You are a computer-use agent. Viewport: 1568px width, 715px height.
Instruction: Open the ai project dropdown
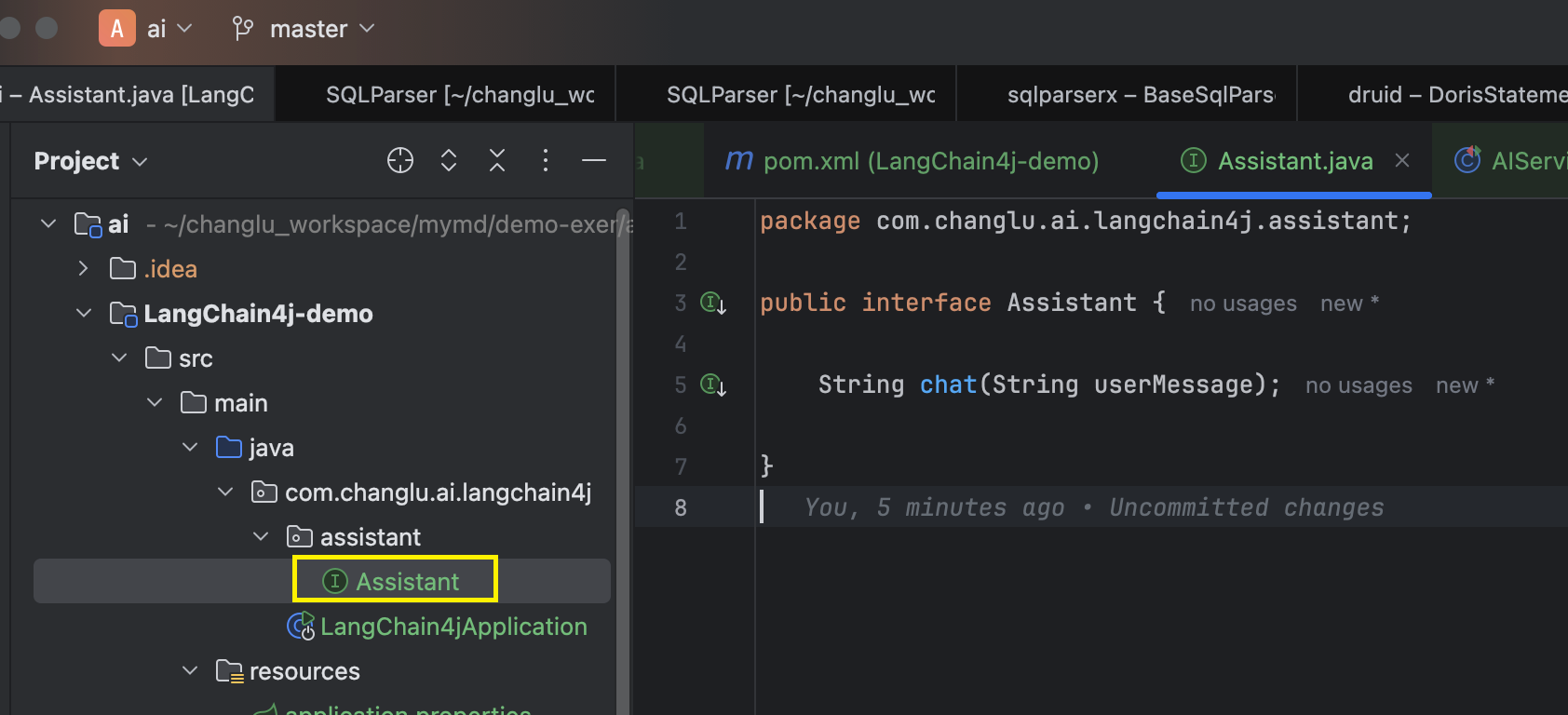pyautogui.click(x=170, y=29)
